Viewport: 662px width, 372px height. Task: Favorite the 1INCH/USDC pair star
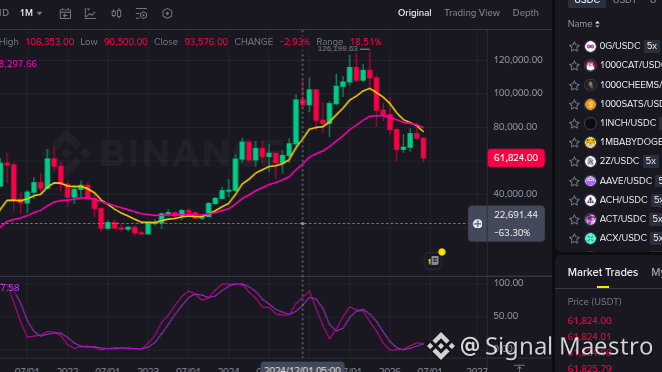tap(574, 123)
